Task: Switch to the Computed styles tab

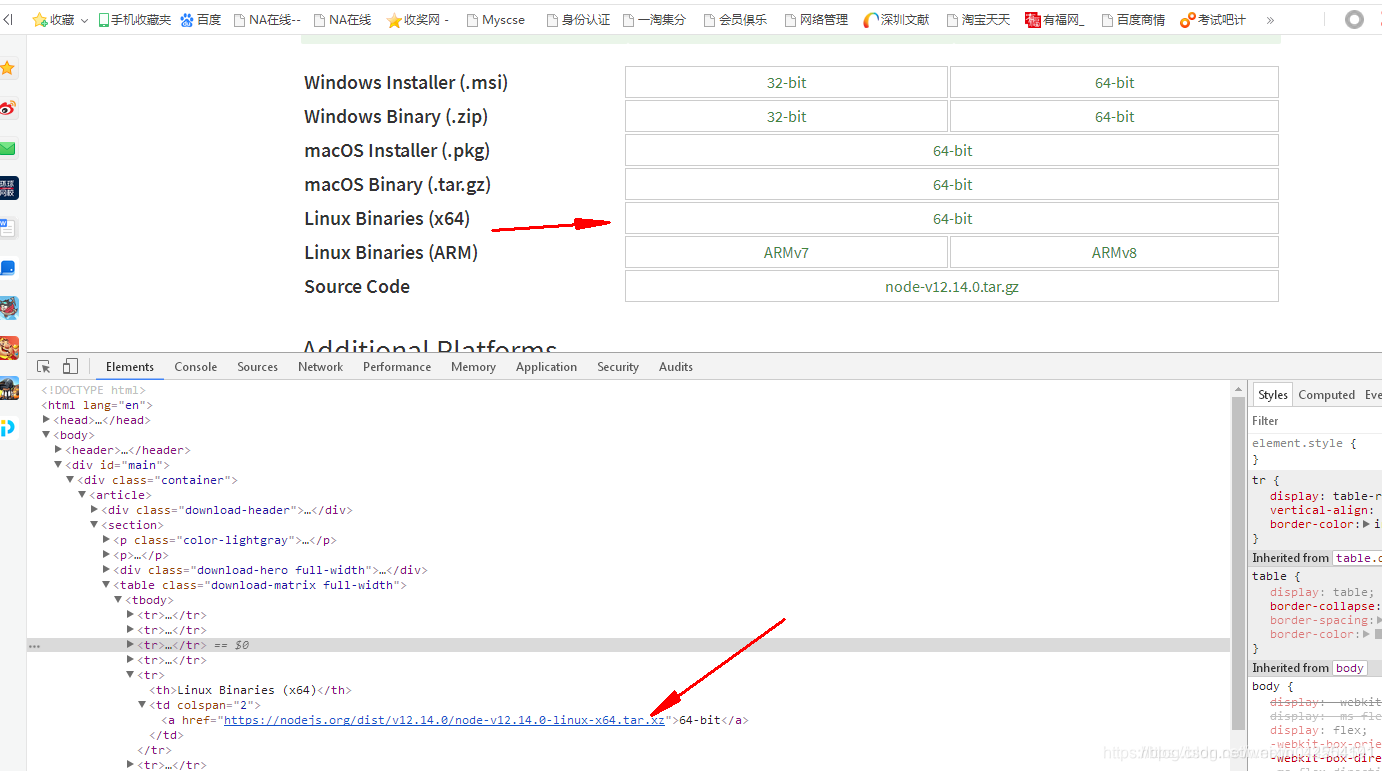Action: 1326,395
